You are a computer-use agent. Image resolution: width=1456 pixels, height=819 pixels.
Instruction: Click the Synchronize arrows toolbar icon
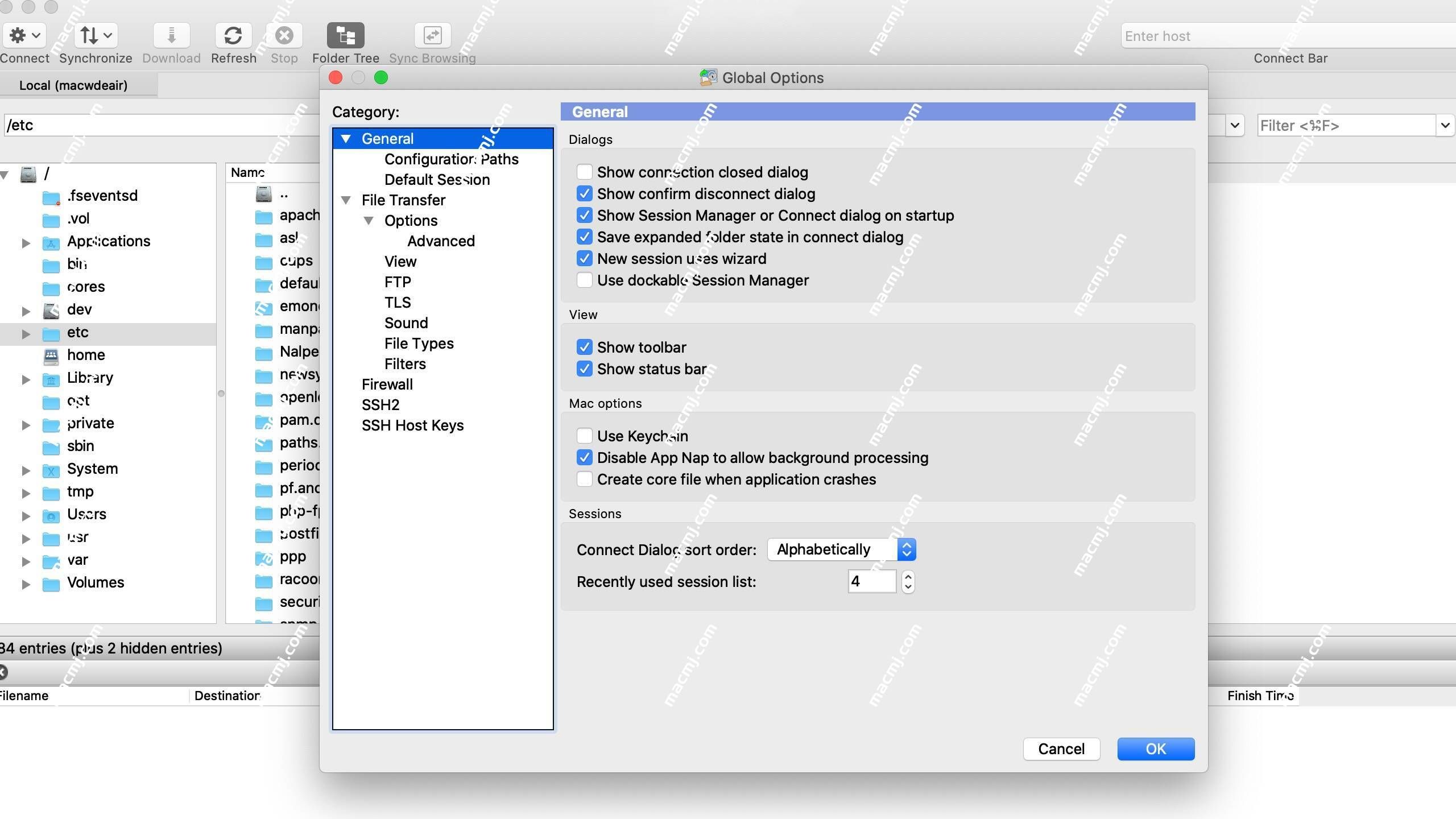[x=96, y=35]
